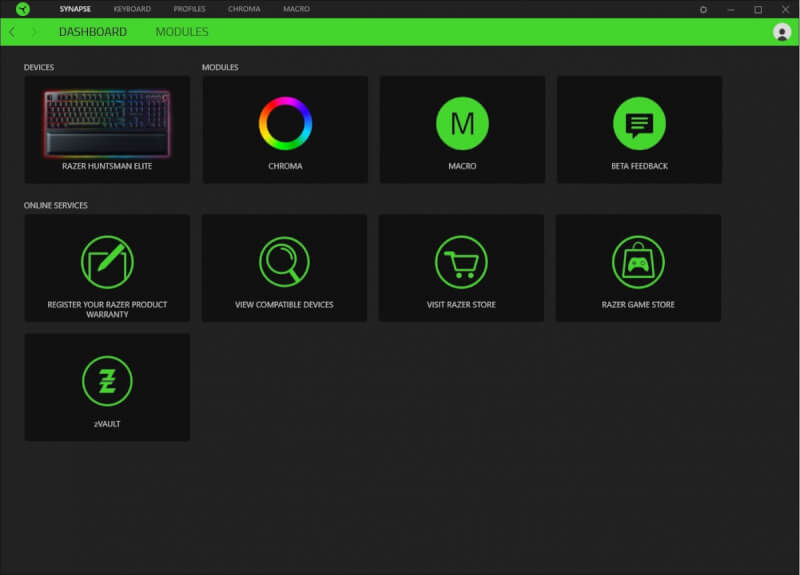Close the Synapse window

coord(786,10)
